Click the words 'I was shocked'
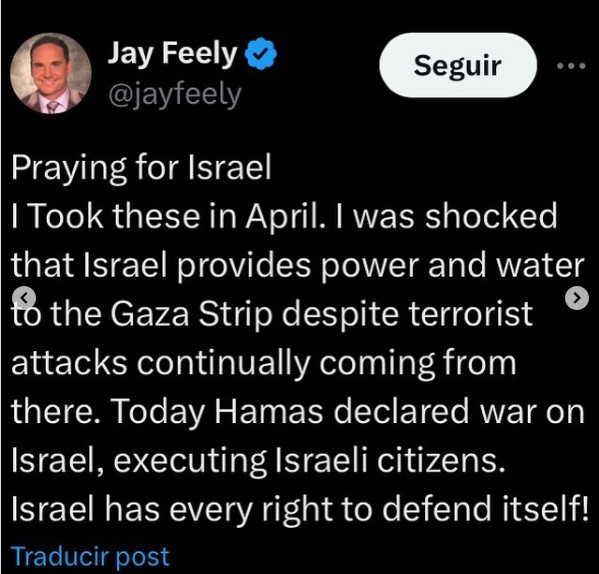The height and width of the screenshot is (574, 599). point(446,217)
